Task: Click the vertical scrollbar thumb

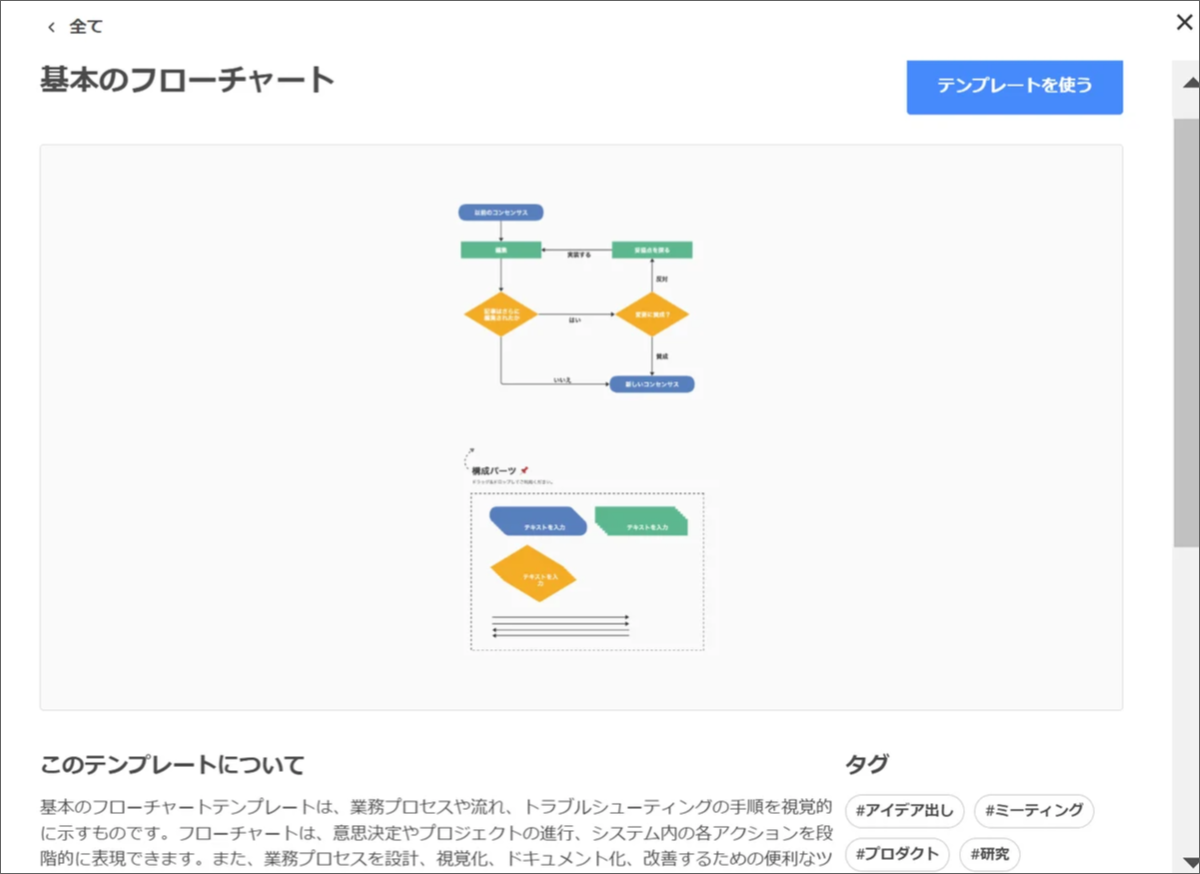Action: [x=1186, y=330]
